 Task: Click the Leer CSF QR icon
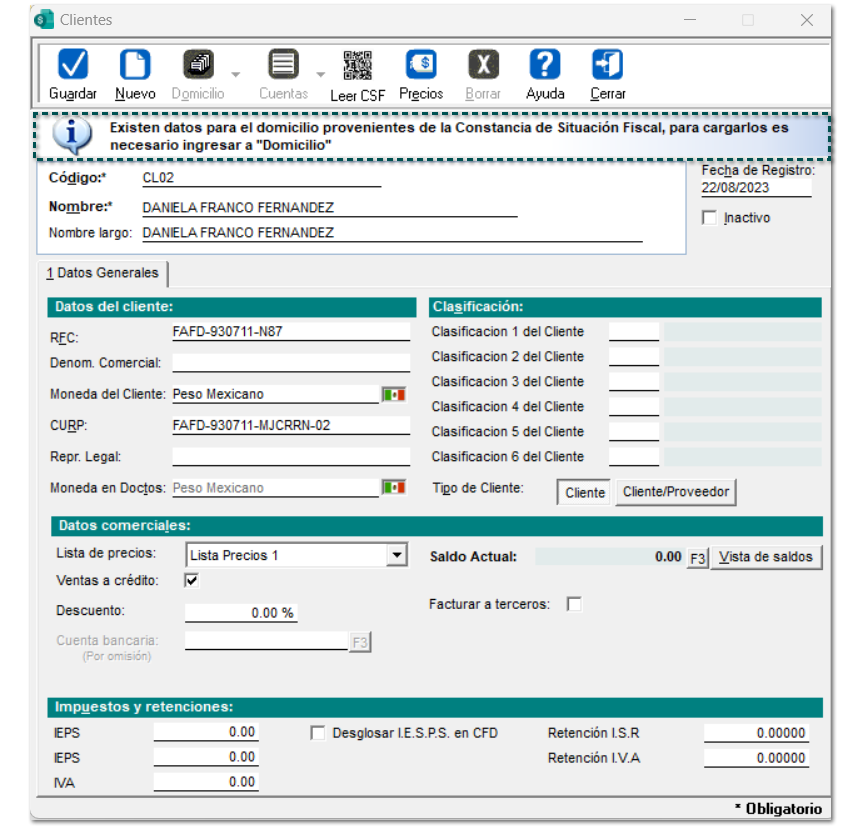point(358,66)
